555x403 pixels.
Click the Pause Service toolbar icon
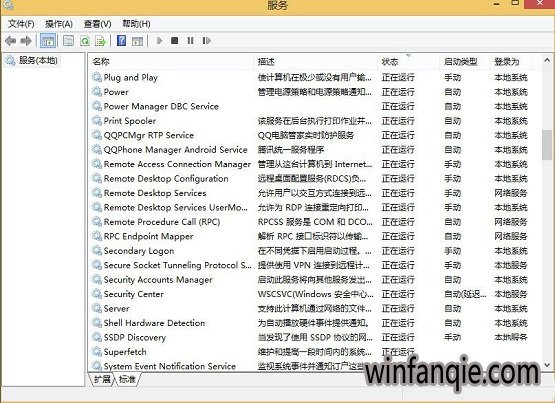tap(190, 41)
